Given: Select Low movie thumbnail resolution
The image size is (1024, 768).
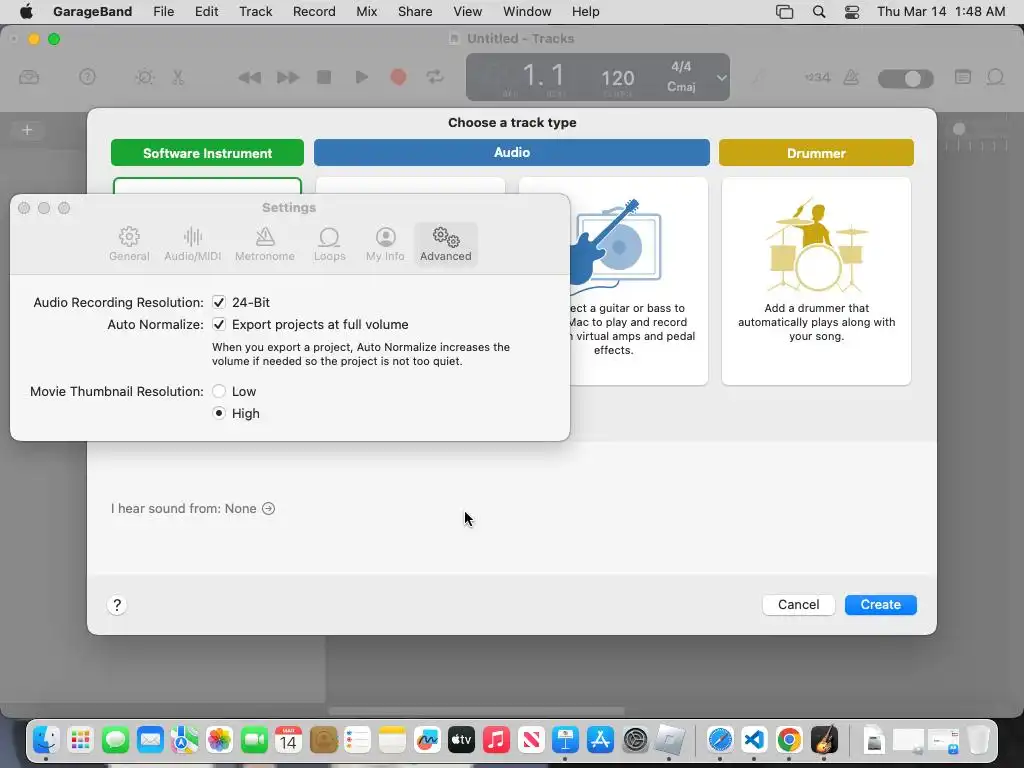Looking at the screenshot, I should pos(219,391).
